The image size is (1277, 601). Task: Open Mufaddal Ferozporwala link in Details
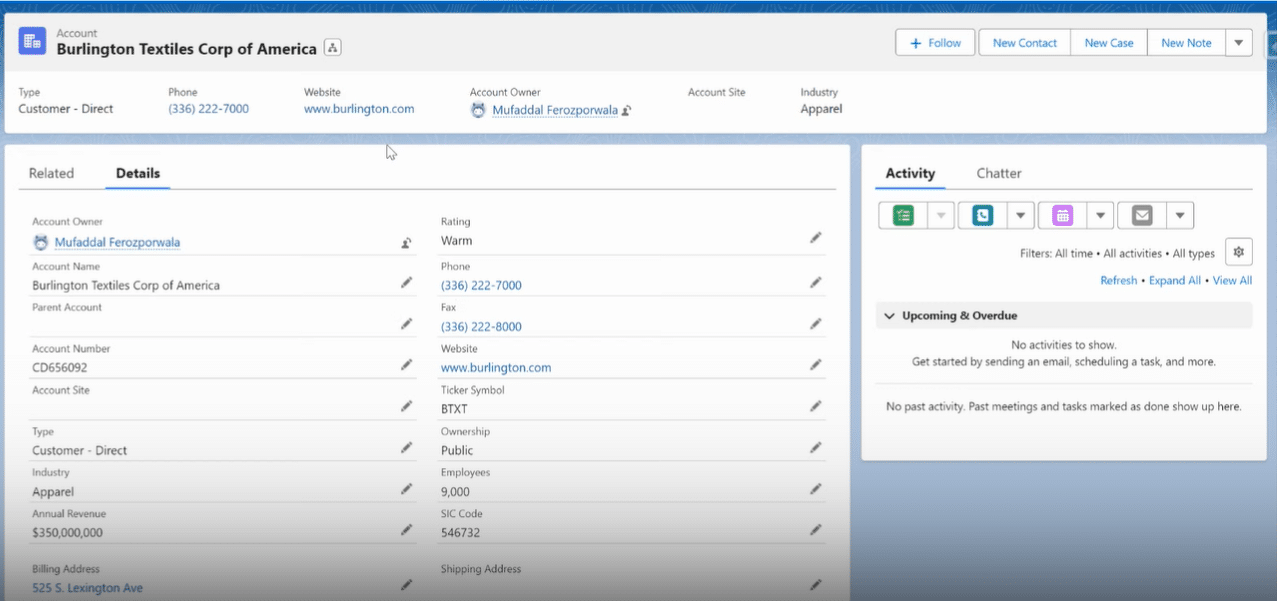point(117,242)
